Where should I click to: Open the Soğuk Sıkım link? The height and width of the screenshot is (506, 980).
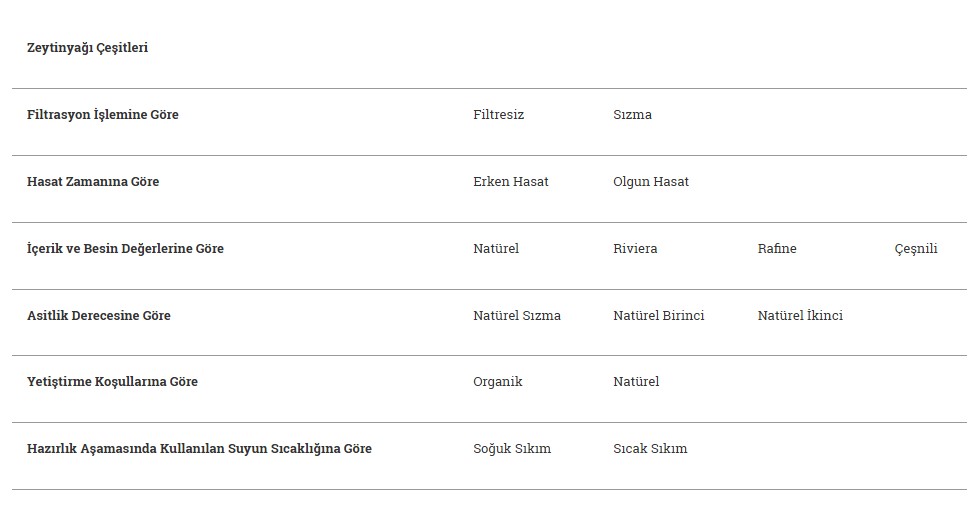(512, 449)
